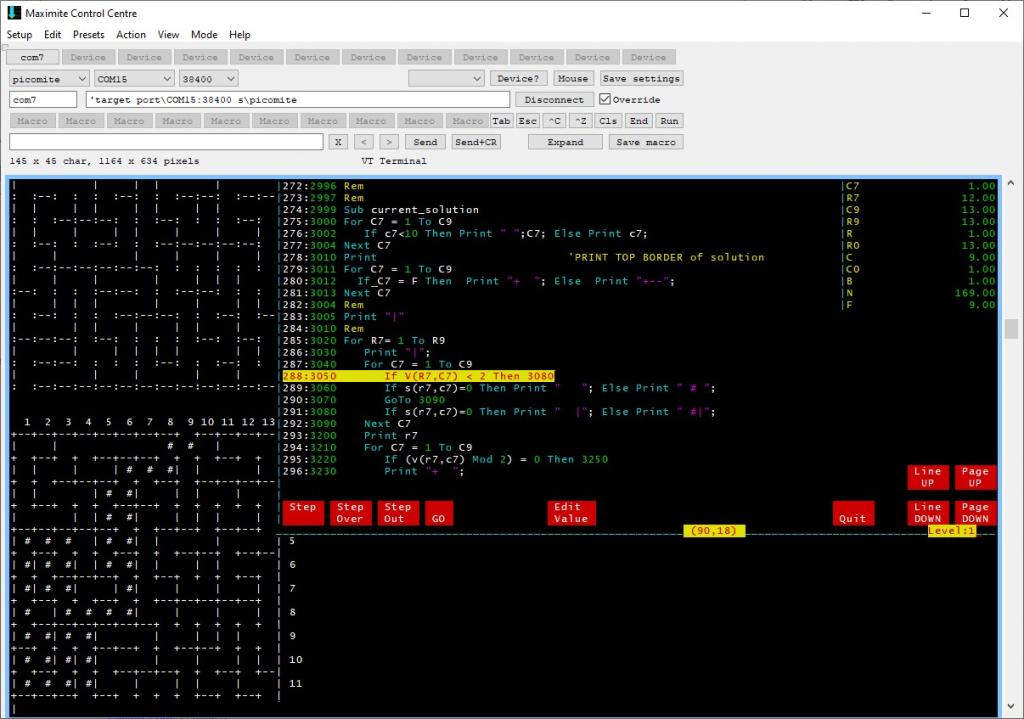This screenshot has height=719, width=1024.
Task: Open the Presets menu
Action: 88,34
